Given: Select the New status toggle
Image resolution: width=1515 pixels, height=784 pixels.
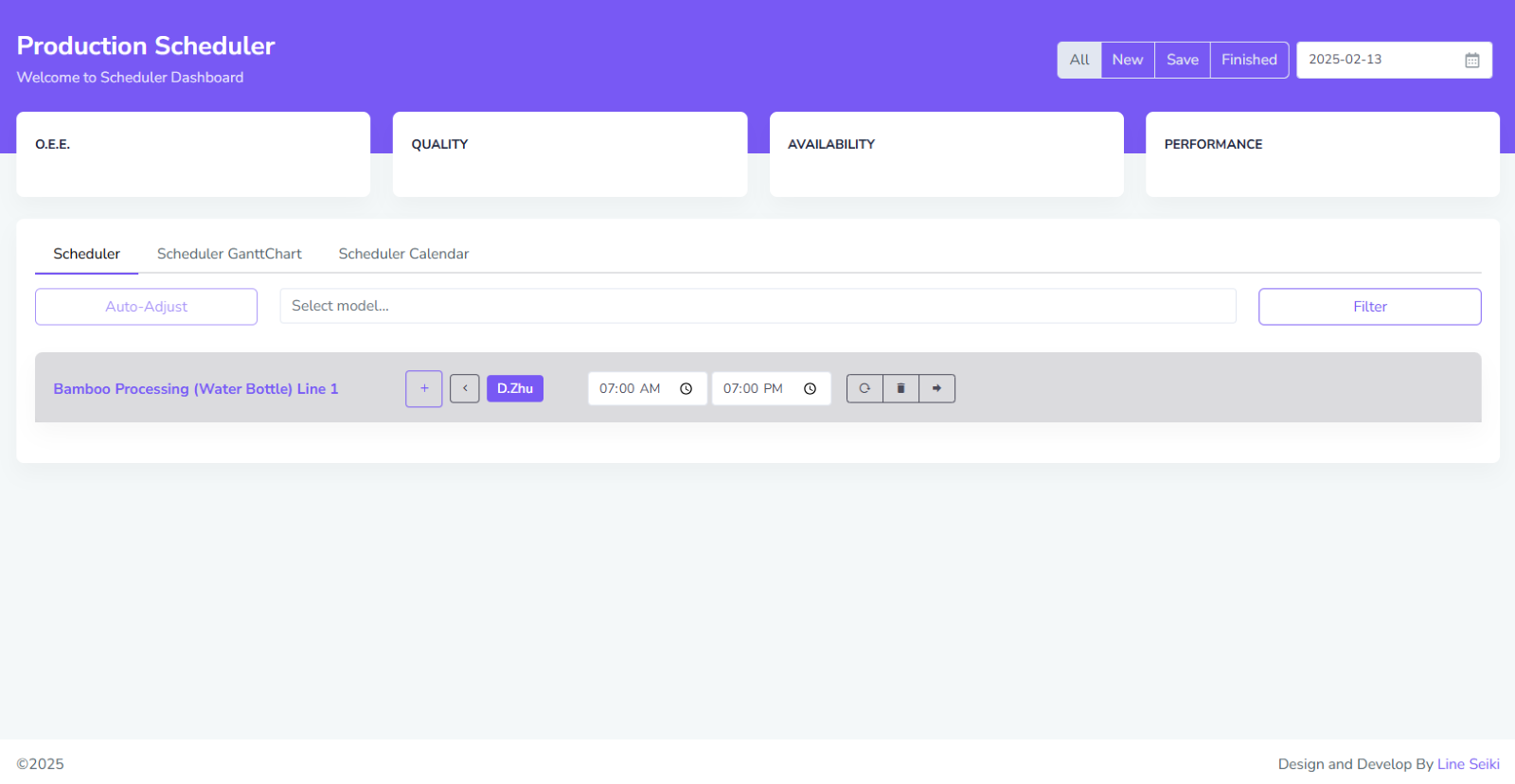Looking at the screenshot, I should 1127,60.
